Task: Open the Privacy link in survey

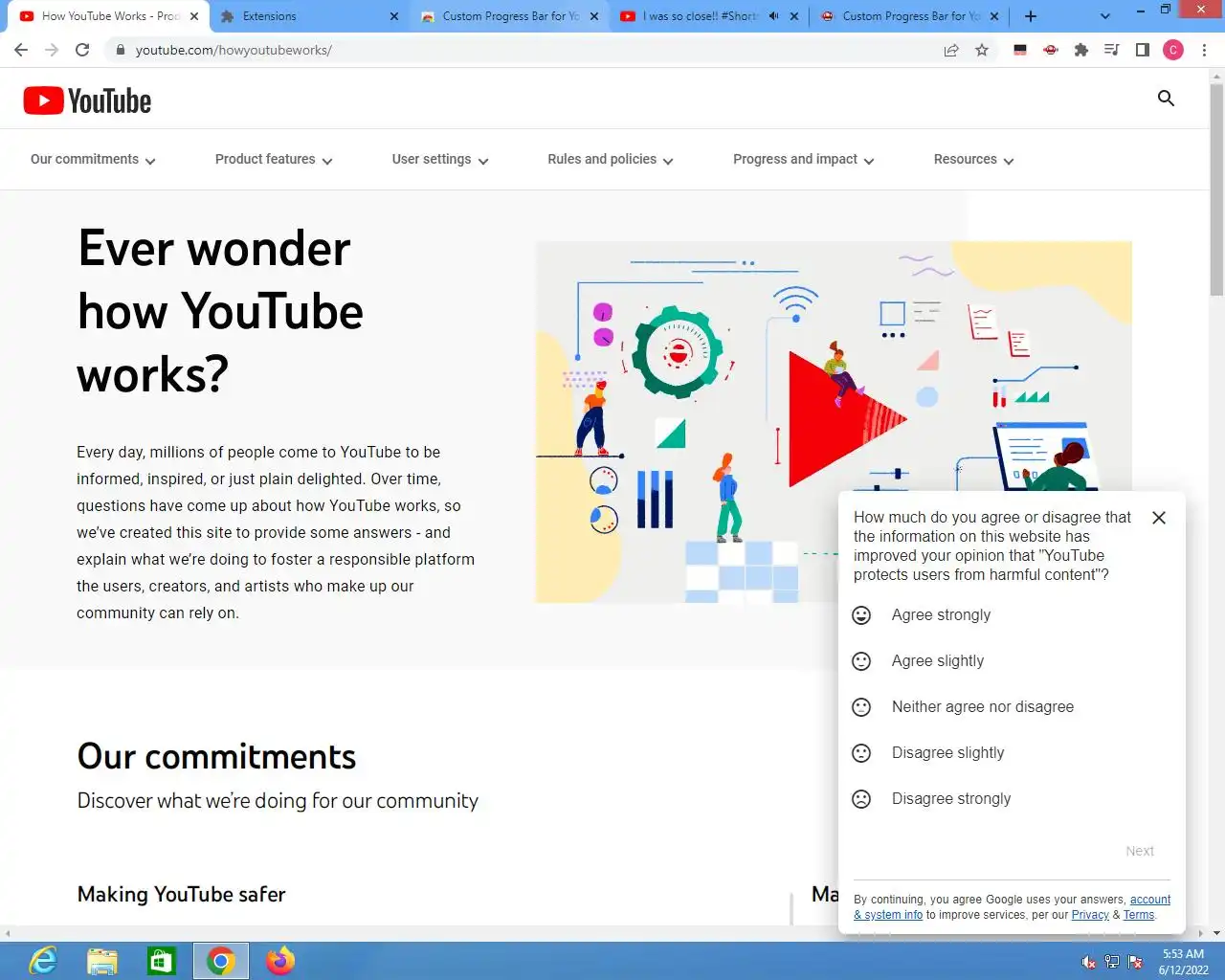Action: [1090, 915]
